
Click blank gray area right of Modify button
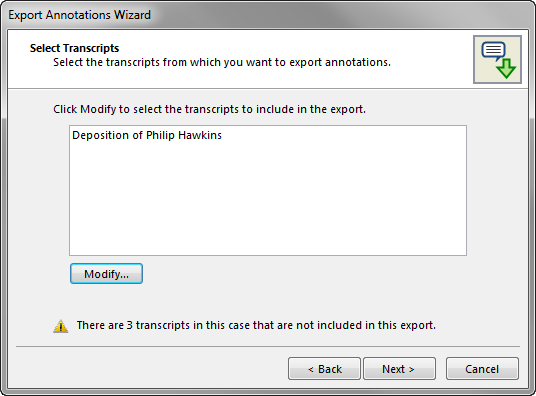304,274
